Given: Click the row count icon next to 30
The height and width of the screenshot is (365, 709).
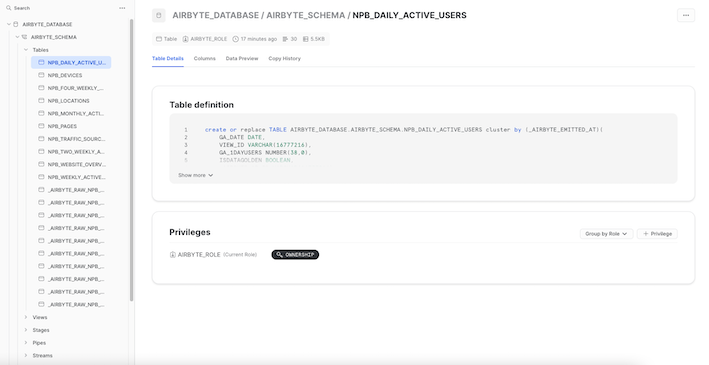Looking at the screenshot, I should tap(285, 39).
